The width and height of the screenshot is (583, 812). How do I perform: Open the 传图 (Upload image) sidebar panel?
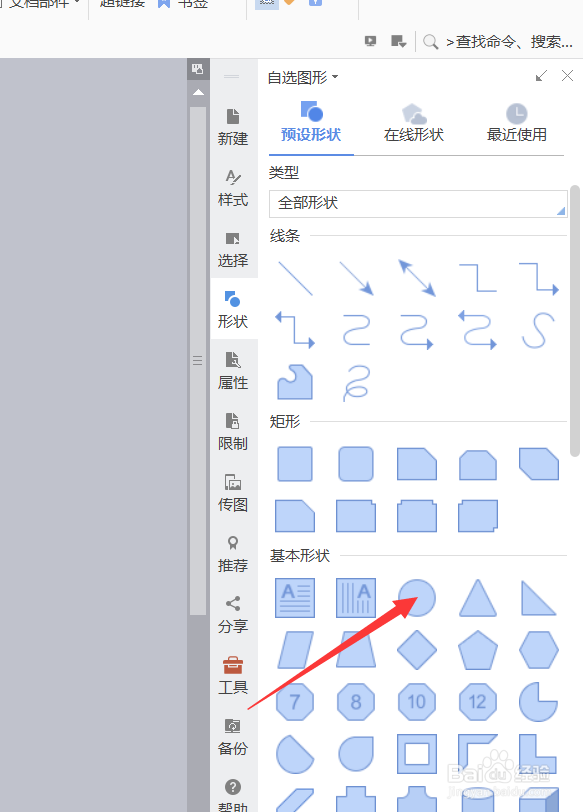pos(233,493)
